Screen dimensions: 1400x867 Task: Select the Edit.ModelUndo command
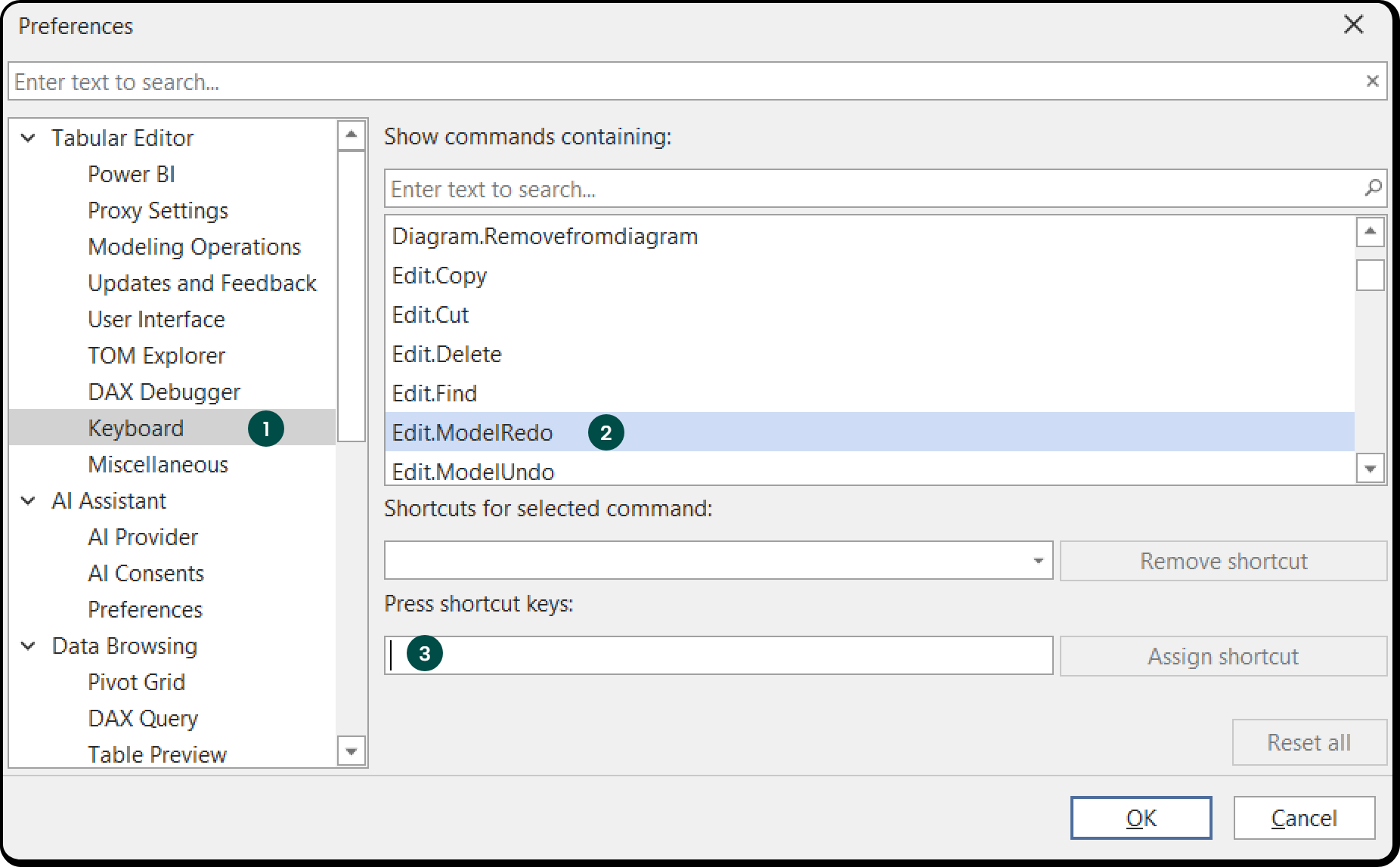869,469
